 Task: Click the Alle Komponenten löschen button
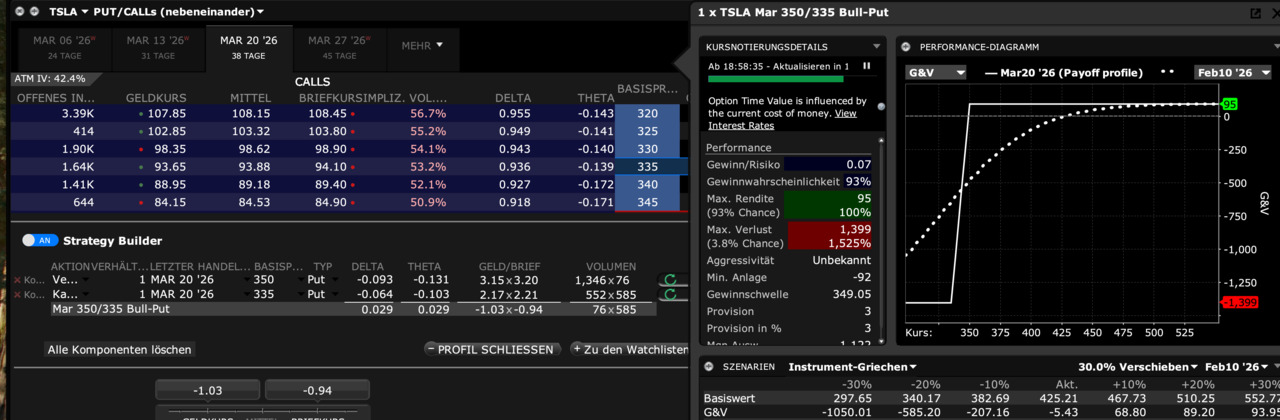120,350
